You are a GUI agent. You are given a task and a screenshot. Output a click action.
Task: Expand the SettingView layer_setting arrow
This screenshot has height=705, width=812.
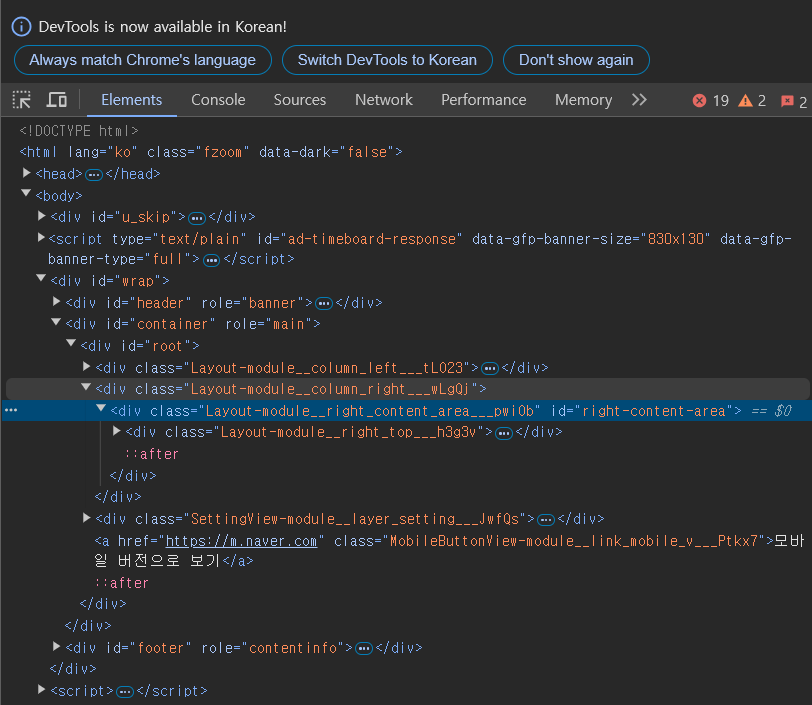click(86, 517)
